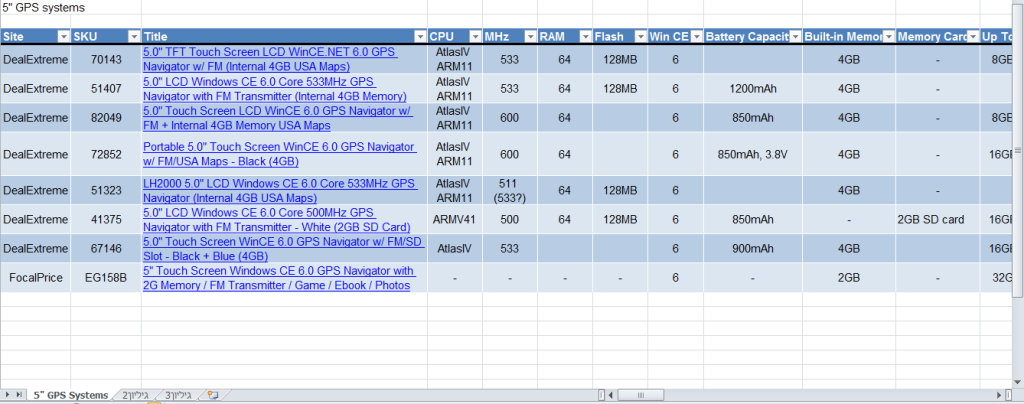Open the Win CE column filter dropdown

pyautogui.click(x=696, y=37)
